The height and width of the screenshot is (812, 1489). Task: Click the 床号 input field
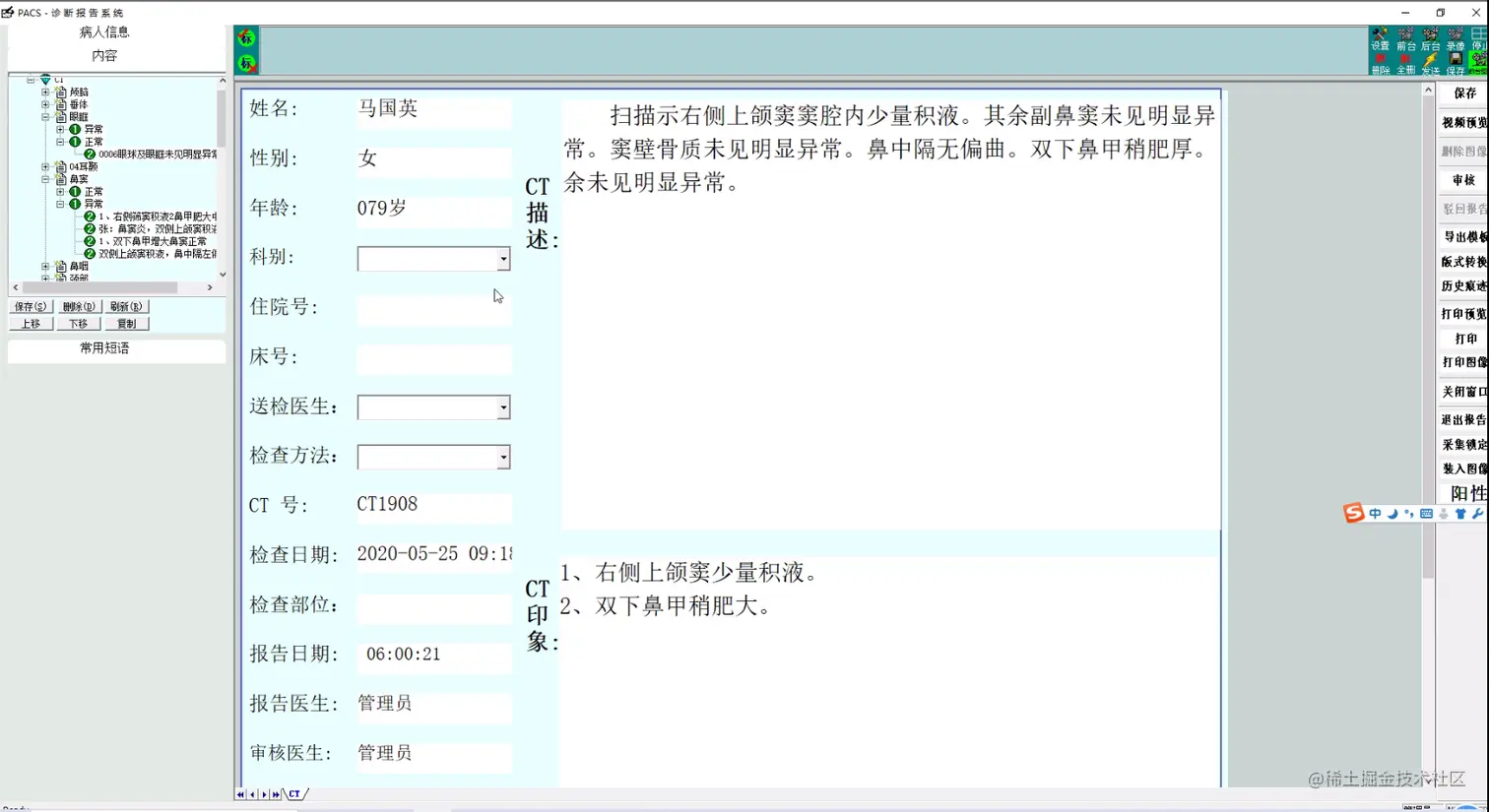point(434,358)
